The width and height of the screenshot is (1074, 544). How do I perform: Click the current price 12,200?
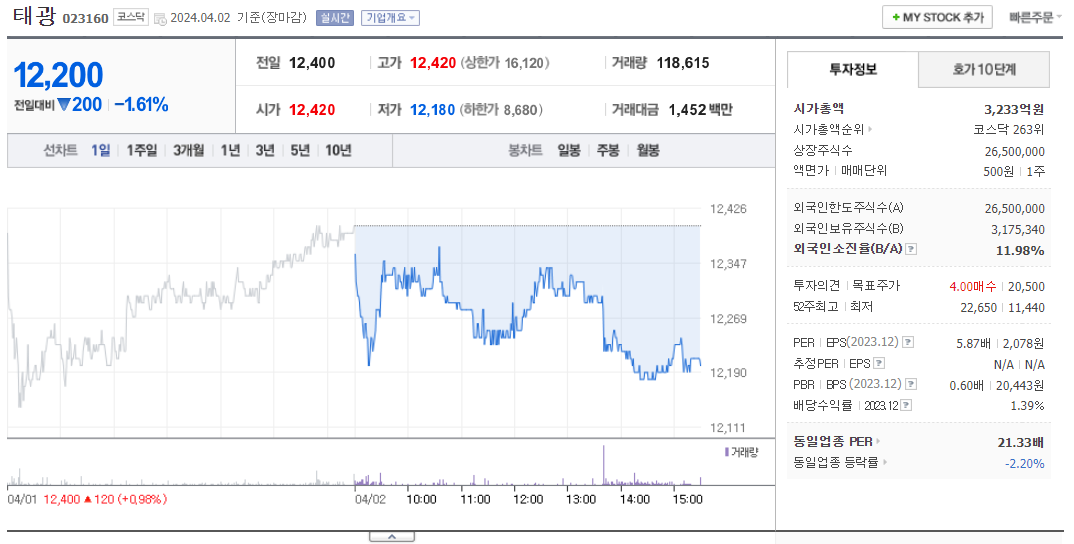(58, 75)
